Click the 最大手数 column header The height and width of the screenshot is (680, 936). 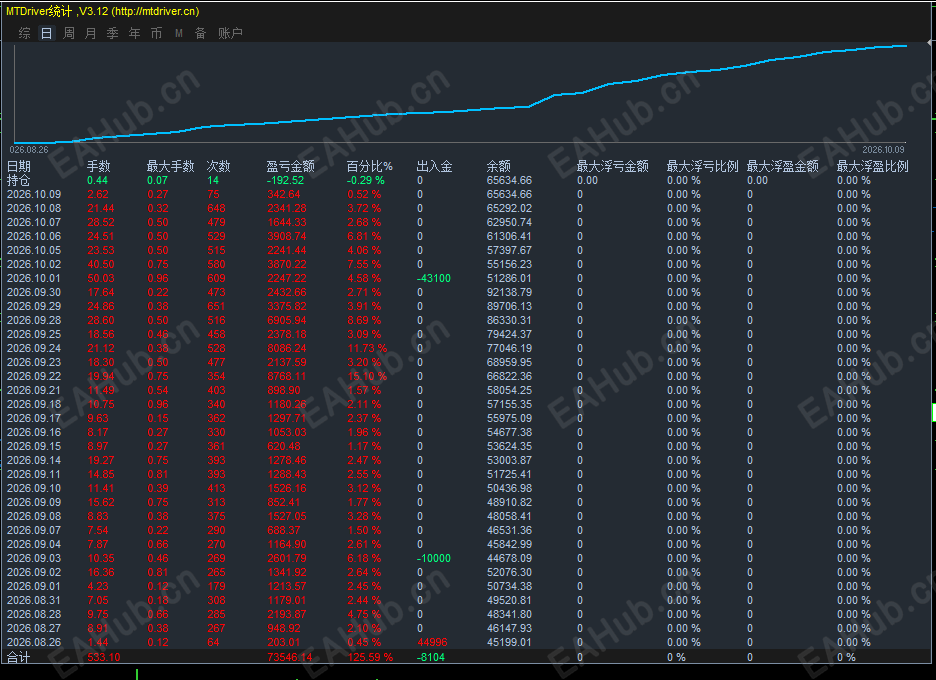tap(171, 167)
